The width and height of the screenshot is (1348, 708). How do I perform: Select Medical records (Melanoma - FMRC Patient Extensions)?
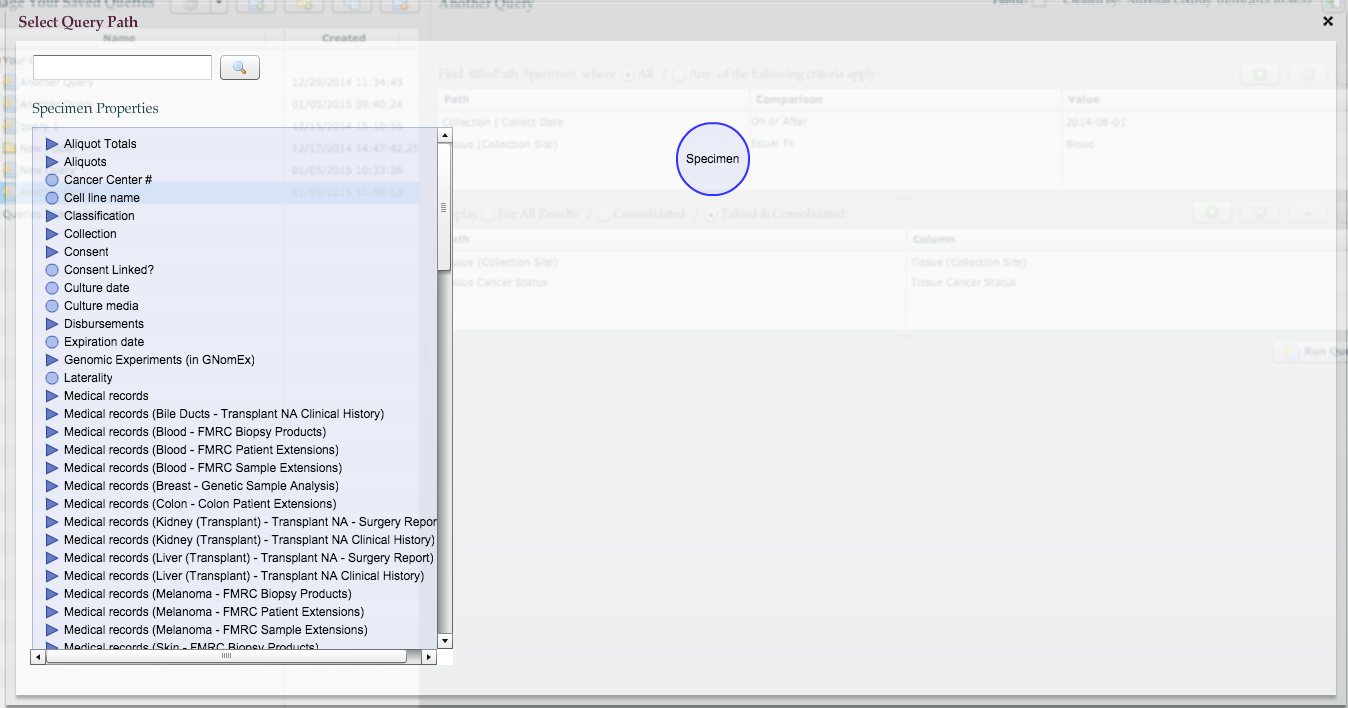click(214, 612)
